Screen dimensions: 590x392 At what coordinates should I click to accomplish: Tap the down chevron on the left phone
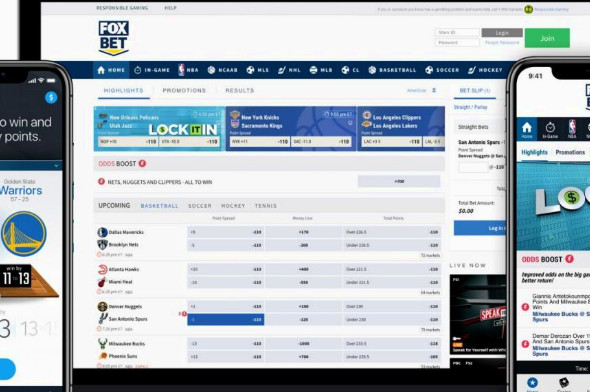click(x=56, y=166)
